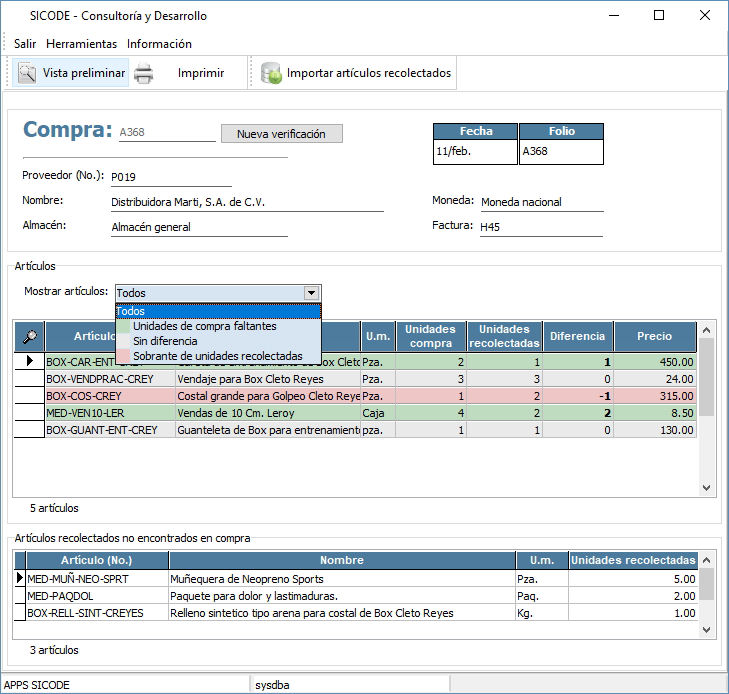Click the Mostrar artículos dropdown arrow
The image size is (729, 694).
click(312, 293)
